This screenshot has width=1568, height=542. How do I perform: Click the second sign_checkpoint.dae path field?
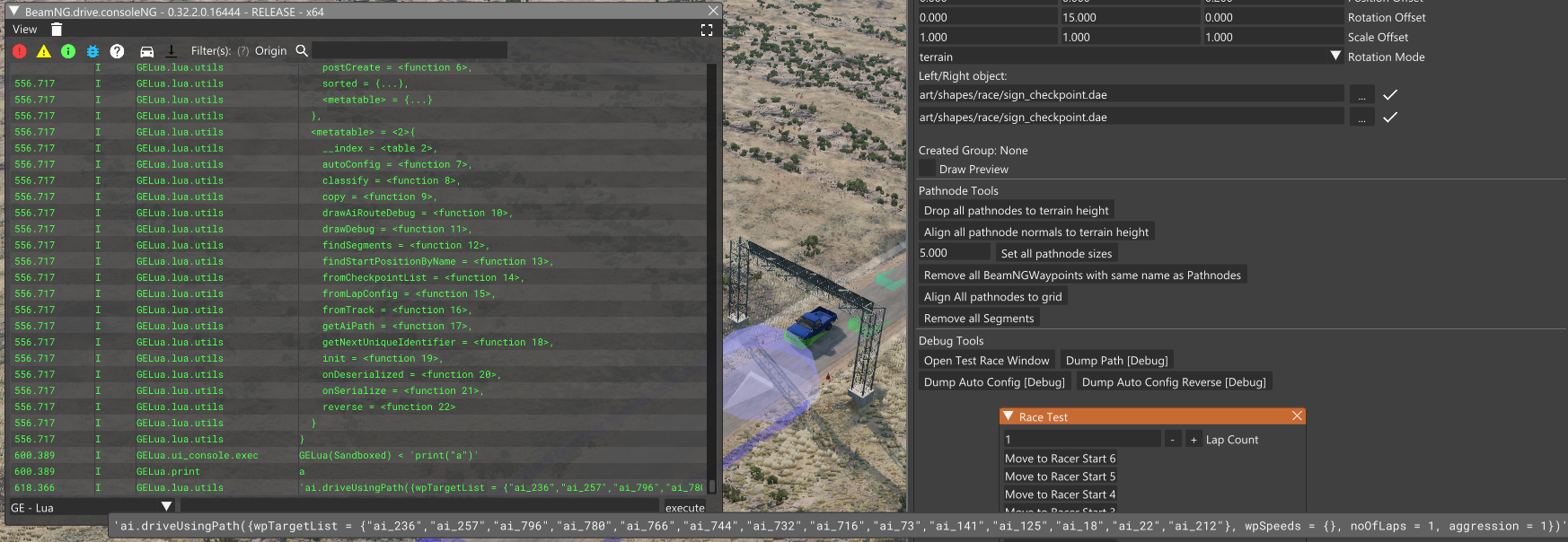[1131, 118]
